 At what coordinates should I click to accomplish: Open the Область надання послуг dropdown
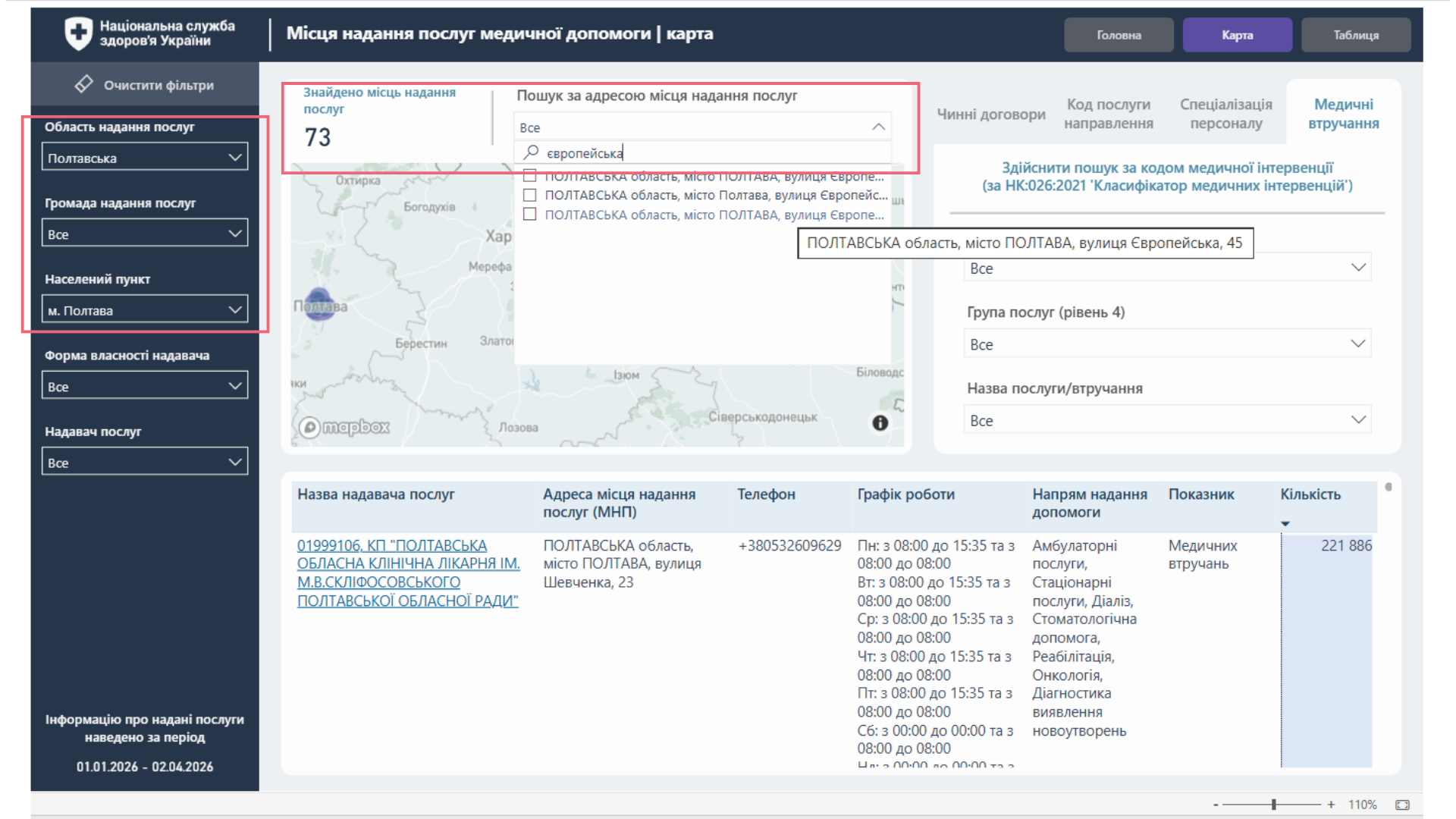(145, 157)
